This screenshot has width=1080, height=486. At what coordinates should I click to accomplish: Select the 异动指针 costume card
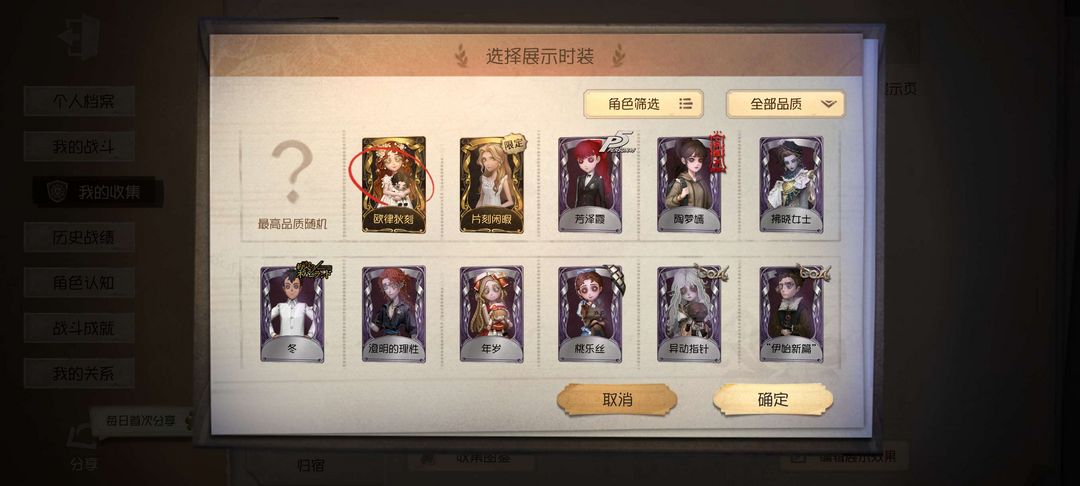coord(689,314)
